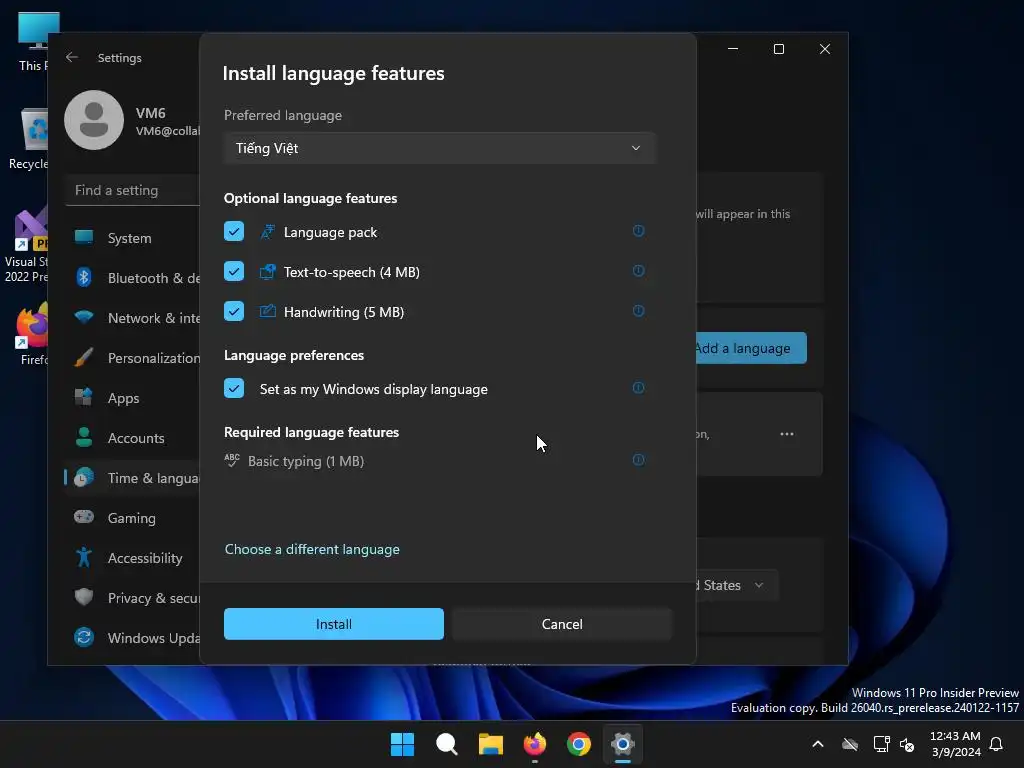Click the VM6 user avatar

[x=94, y=120]
